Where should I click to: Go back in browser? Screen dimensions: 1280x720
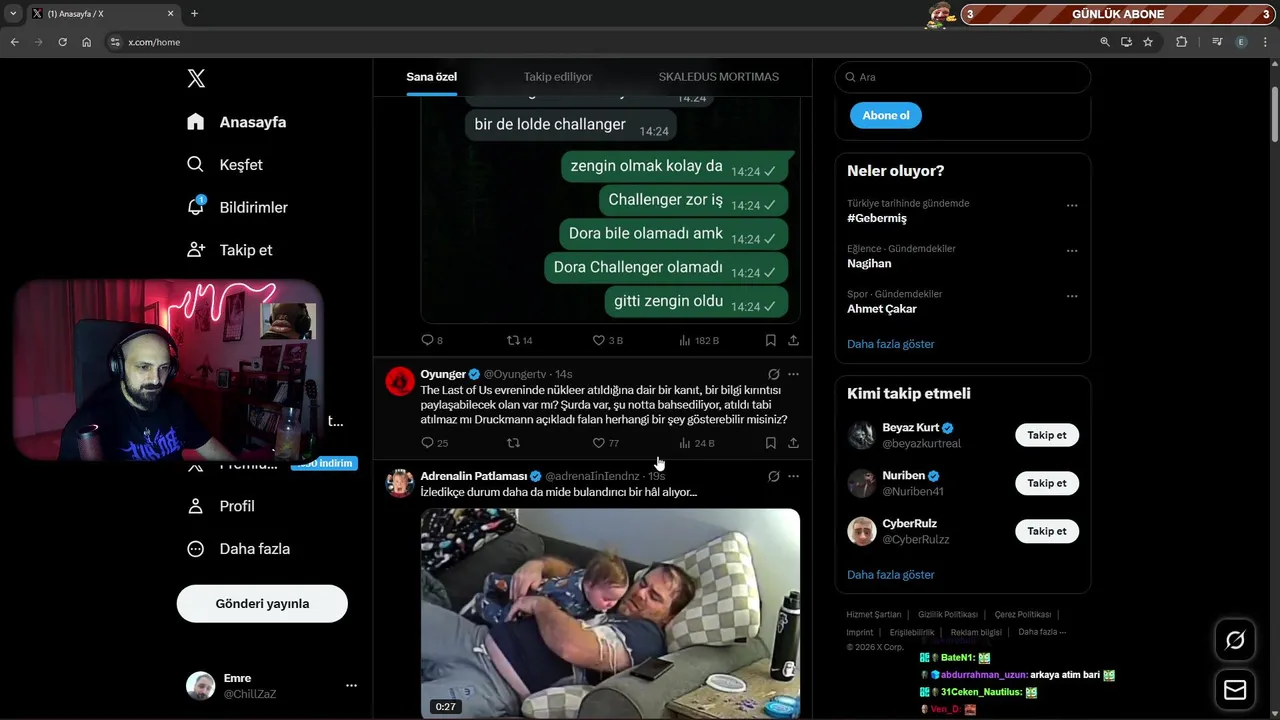tap(14, 42)
